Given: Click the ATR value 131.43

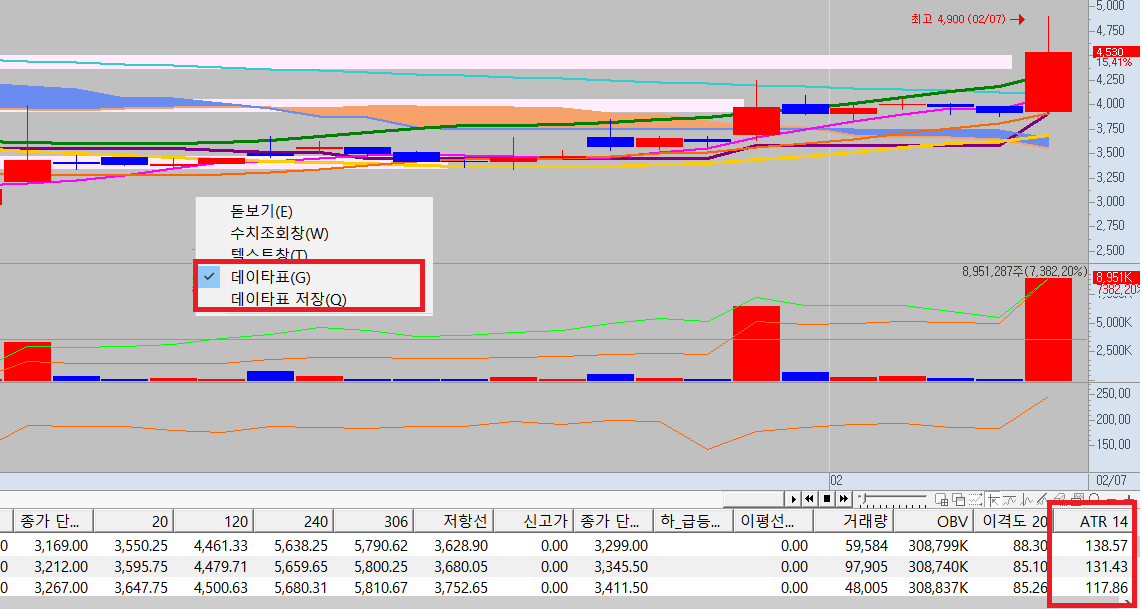Looking at the screenshot, I should pos(1107,566).
